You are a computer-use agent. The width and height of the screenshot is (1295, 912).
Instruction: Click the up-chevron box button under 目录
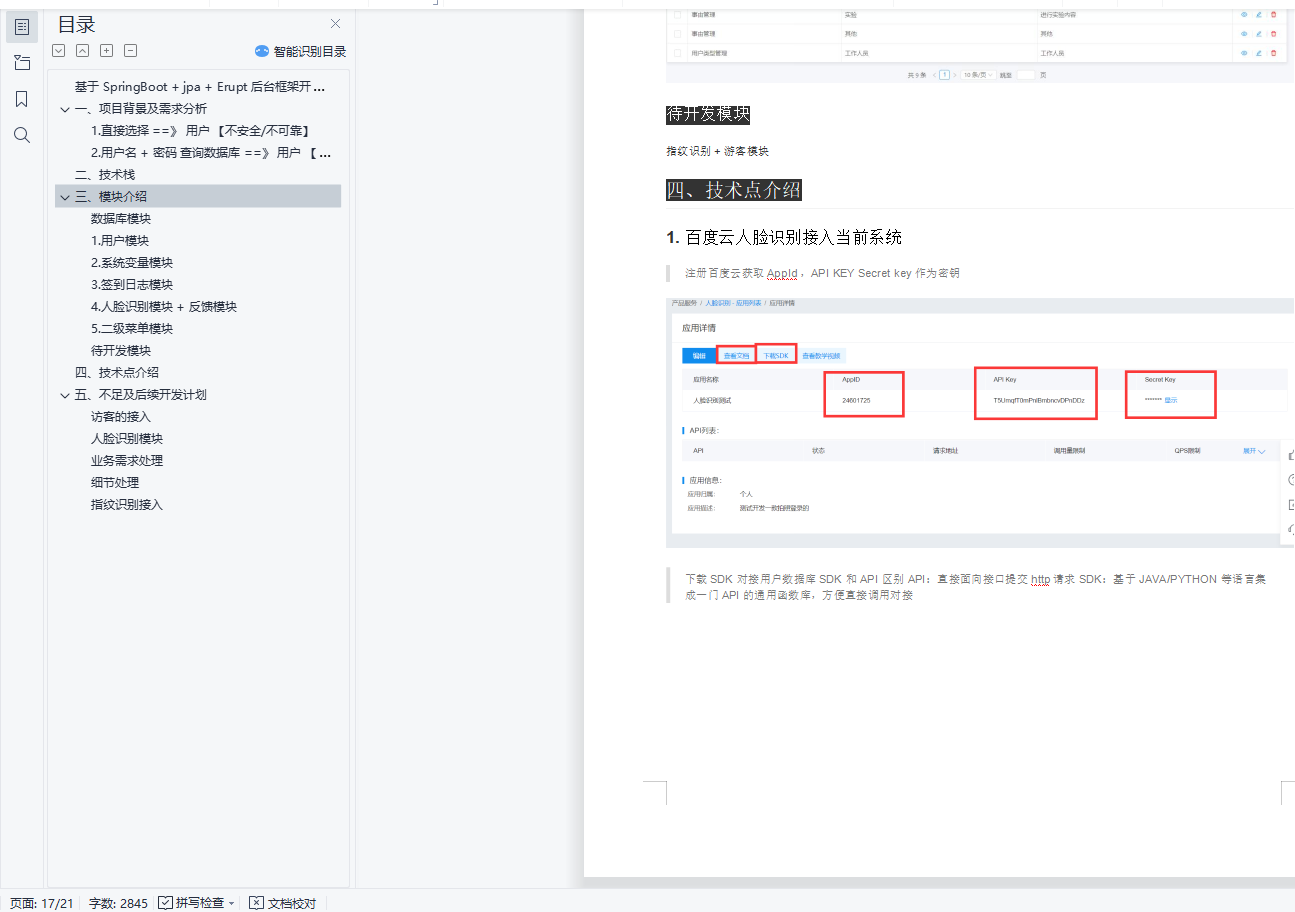click(83, 51)
